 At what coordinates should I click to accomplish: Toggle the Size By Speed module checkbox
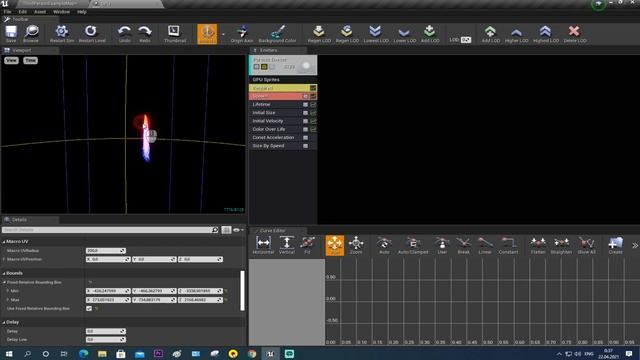tap(305, 146)
